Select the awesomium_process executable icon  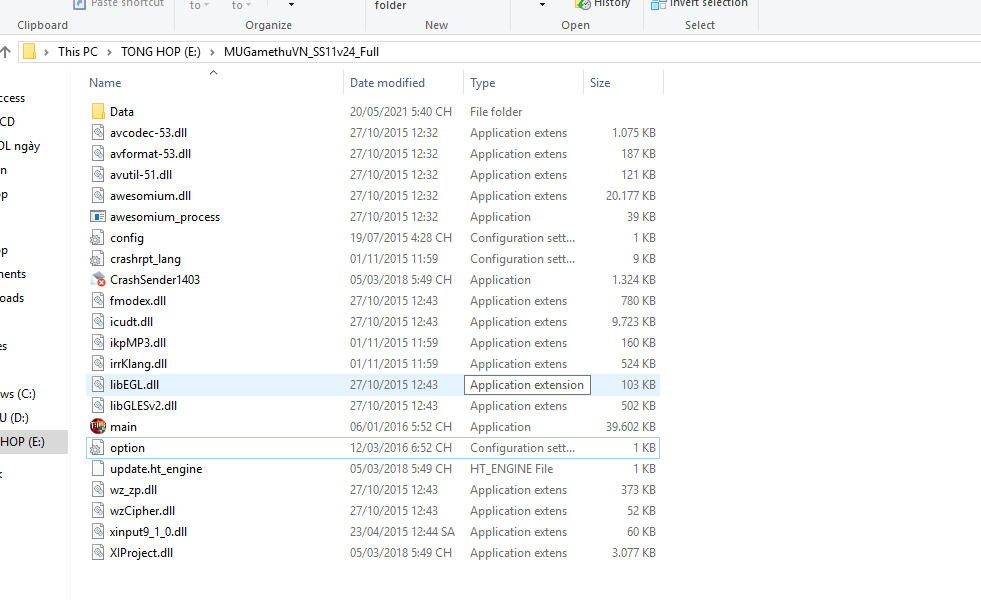coord(98,217)
